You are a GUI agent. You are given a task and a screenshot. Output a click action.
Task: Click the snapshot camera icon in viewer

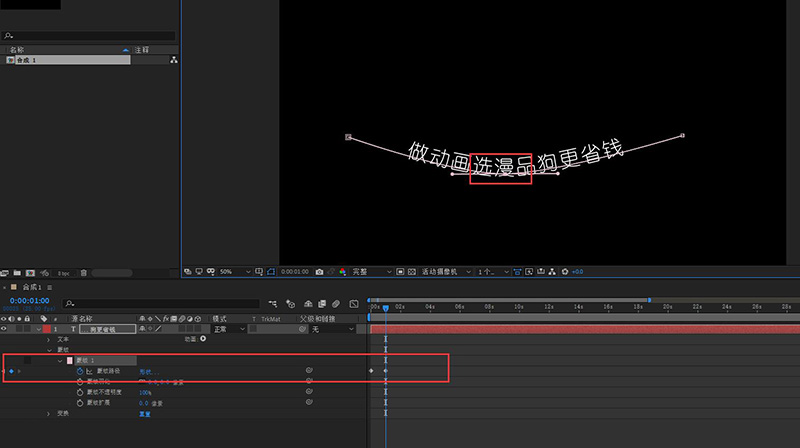(x=319, y=272)
